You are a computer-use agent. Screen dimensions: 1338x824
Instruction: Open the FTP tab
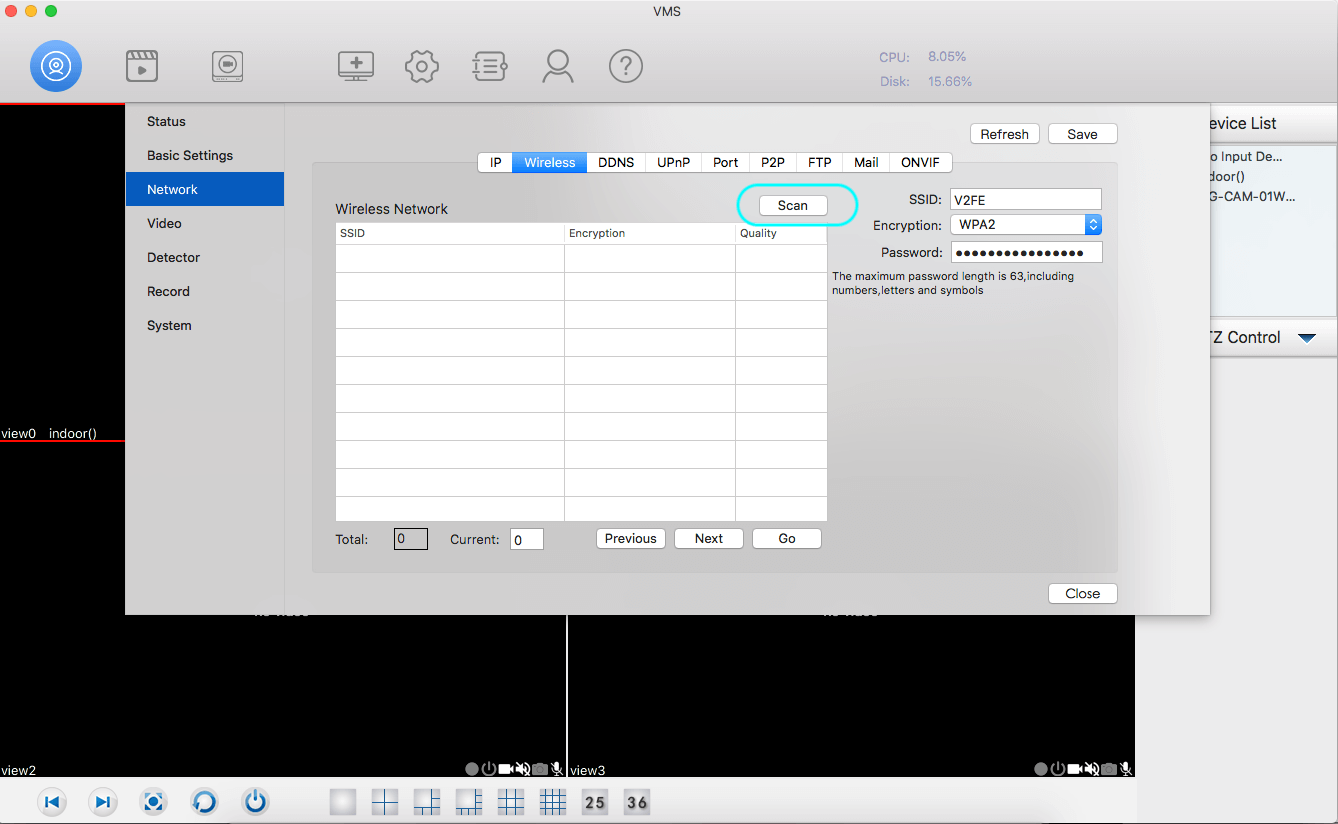tap(820, 162)
